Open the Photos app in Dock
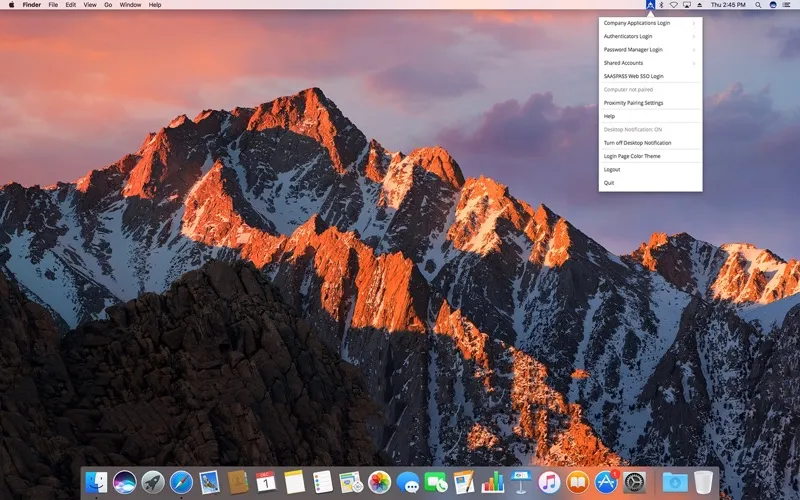Screen dimensions: 800x500 (x=379, y=482)
